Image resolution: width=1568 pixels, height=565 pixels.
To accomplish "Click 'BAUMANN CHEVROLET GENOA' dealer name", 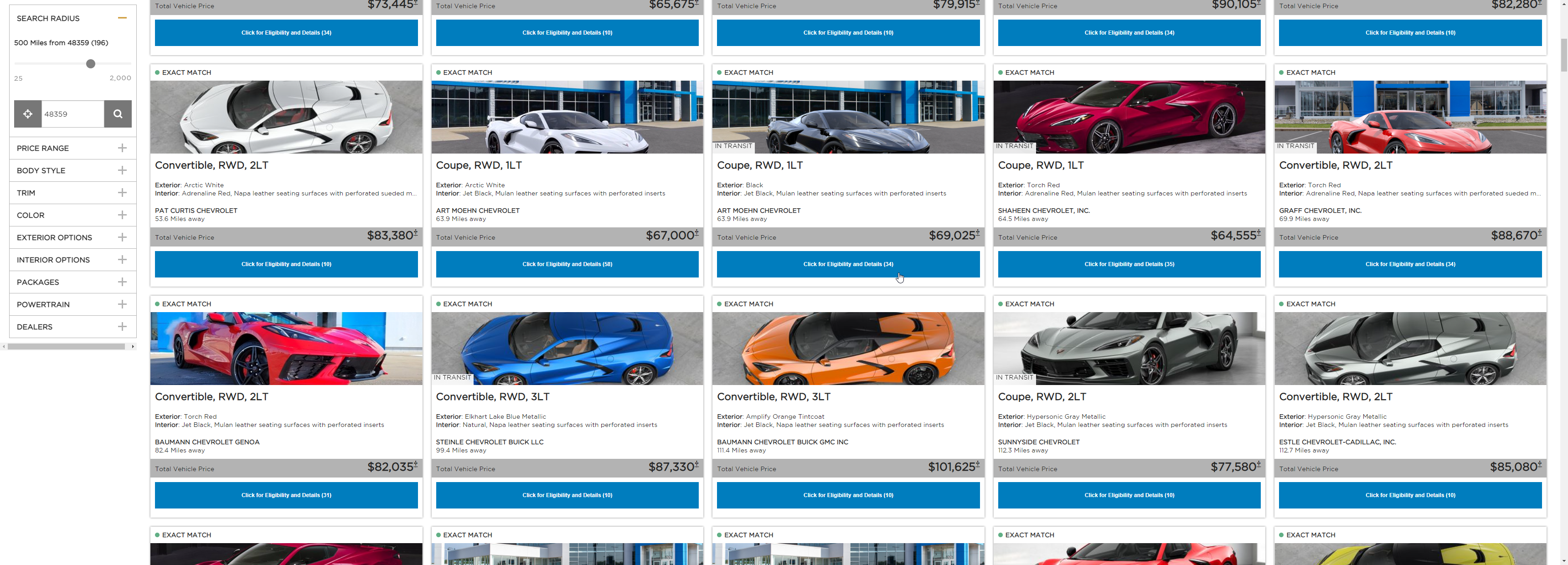I will [x=207, y=442].
